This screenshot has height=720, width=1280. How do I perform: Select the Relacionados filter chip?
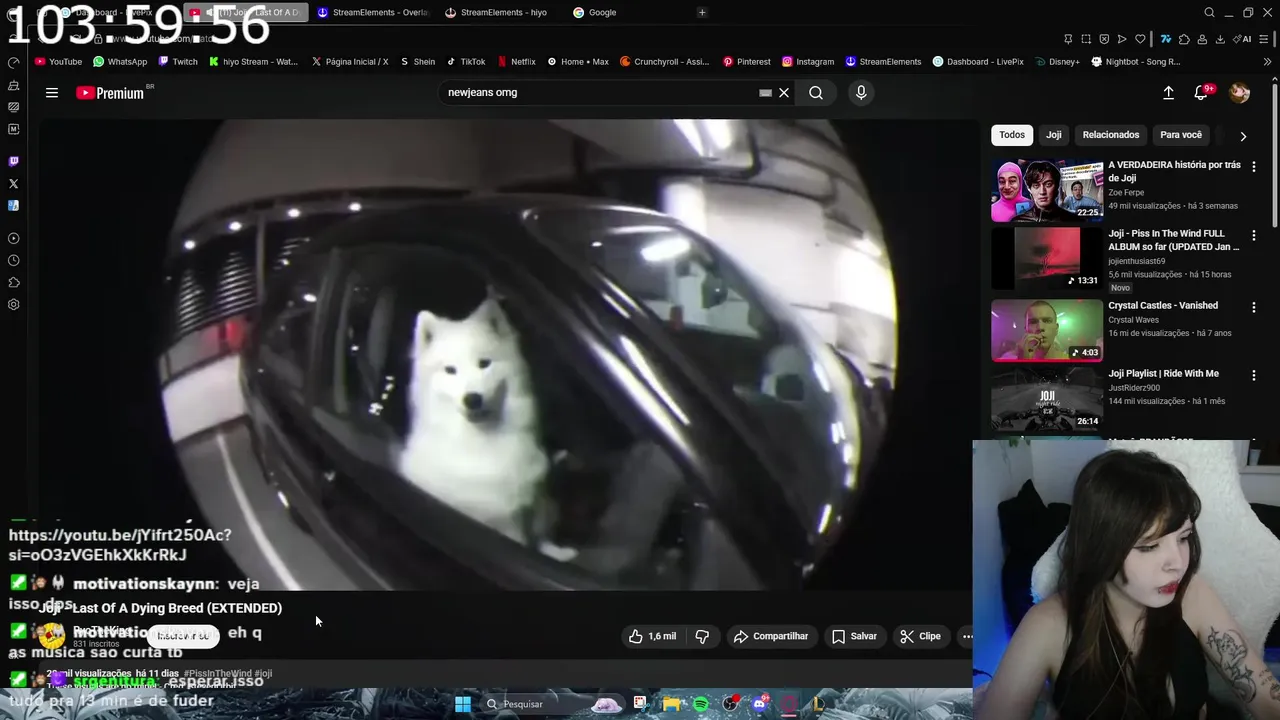(x=1111, y=135)
